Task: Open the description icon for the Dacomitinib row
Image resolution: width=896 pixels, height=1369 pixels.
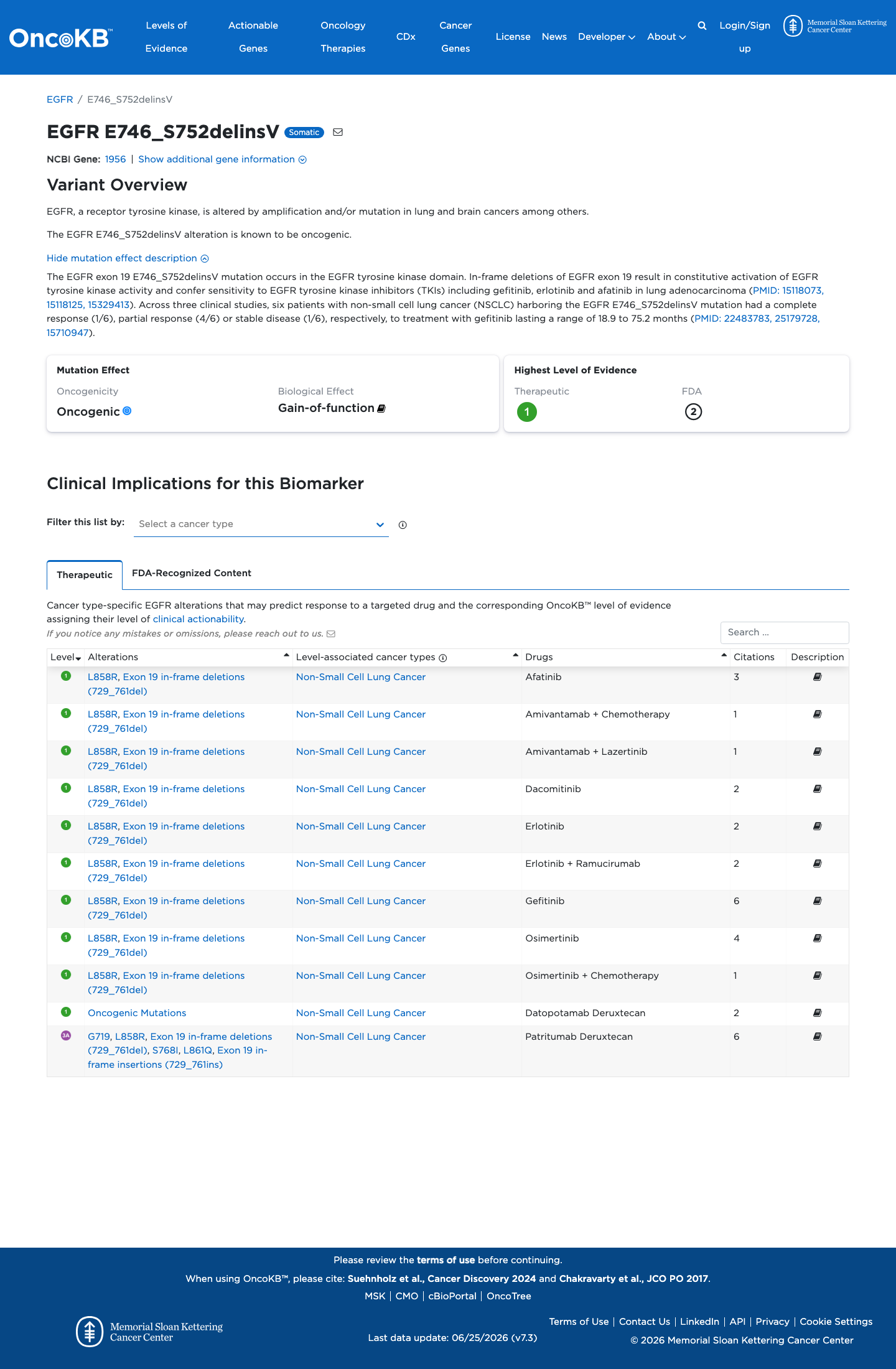Action: pyautogui.click(x=818, y=789)
